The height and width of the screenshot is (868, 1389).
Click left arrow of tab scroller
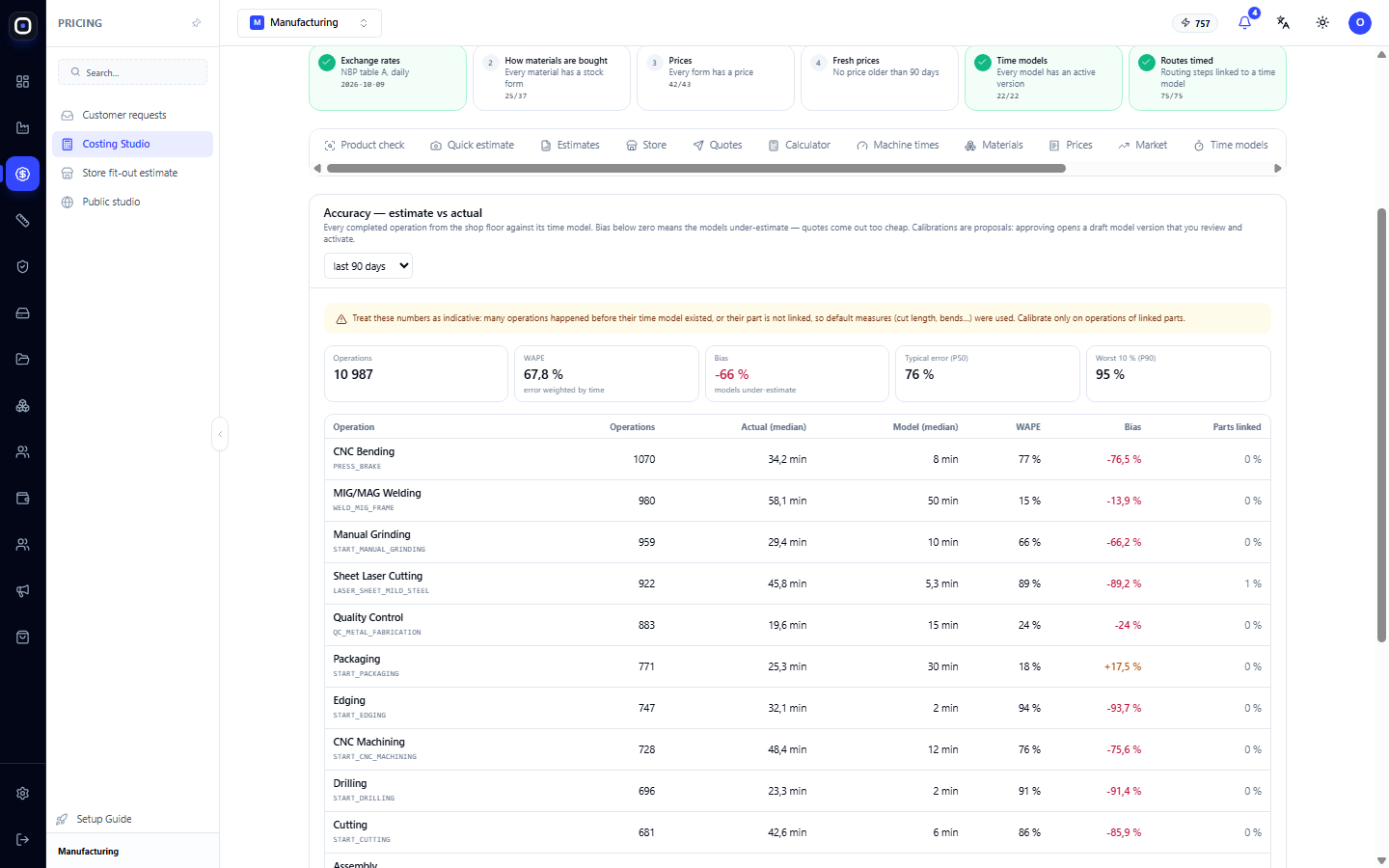point(317,168)
